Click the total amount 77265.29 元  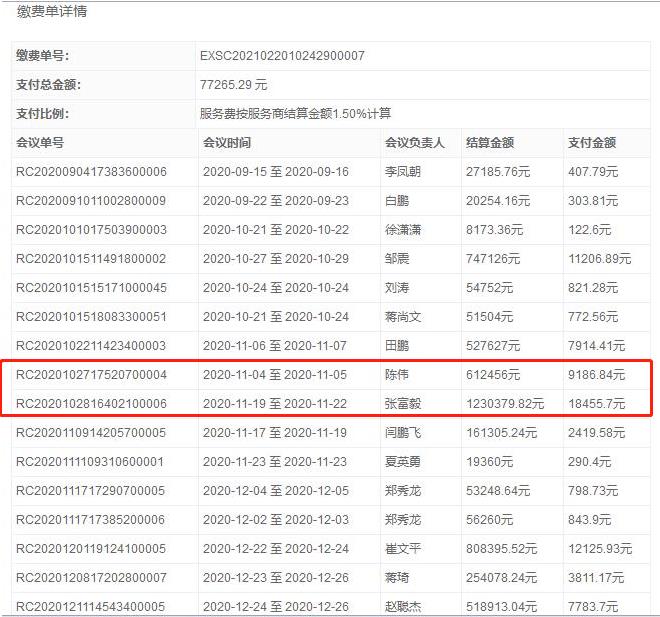[x=234, y=85]
